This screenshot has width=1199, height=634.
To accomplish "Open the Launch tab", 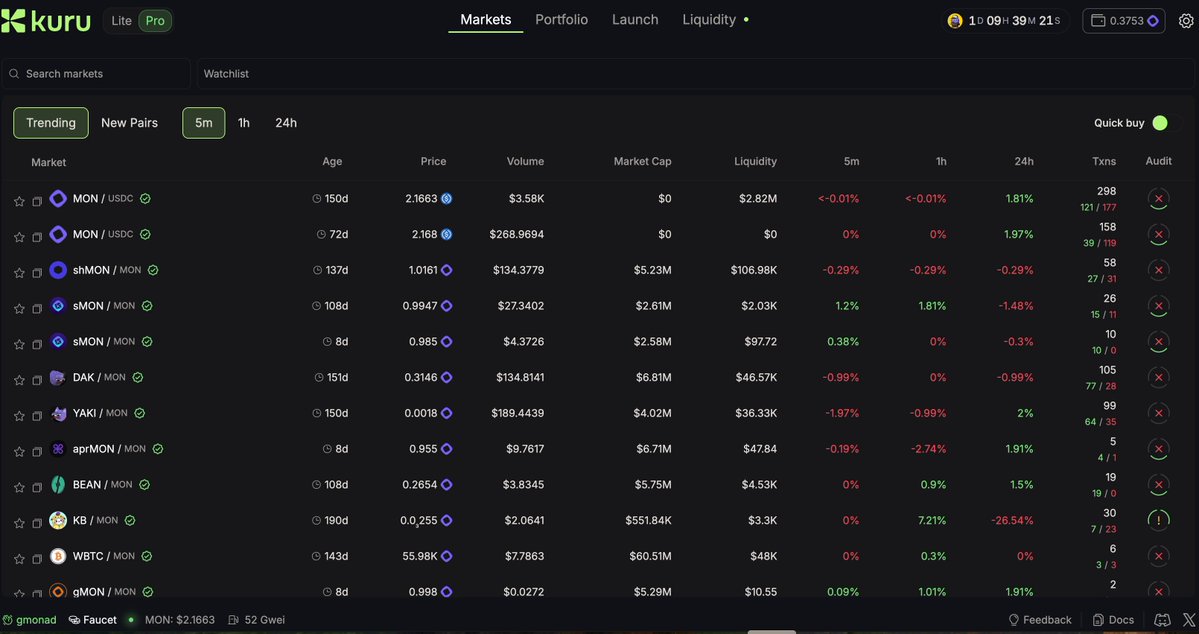I will [635, 20].
